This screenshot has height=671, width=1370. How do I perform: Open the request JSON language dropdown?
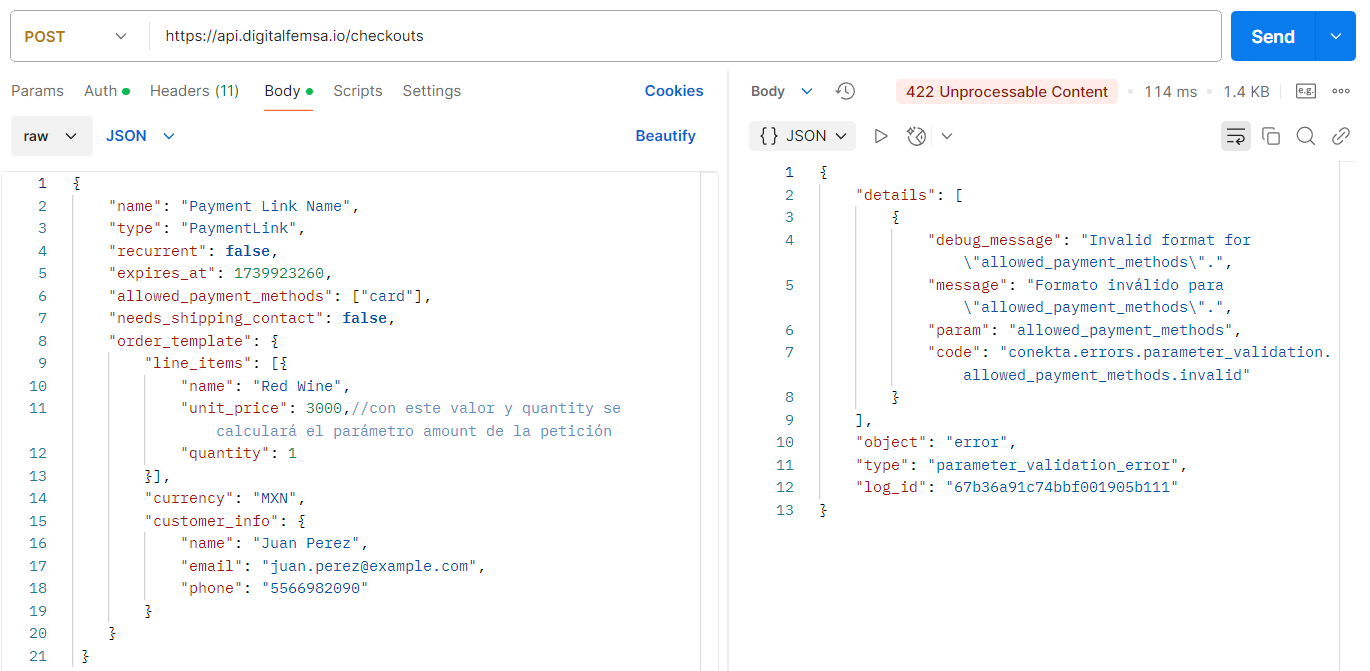pos(140,136)
